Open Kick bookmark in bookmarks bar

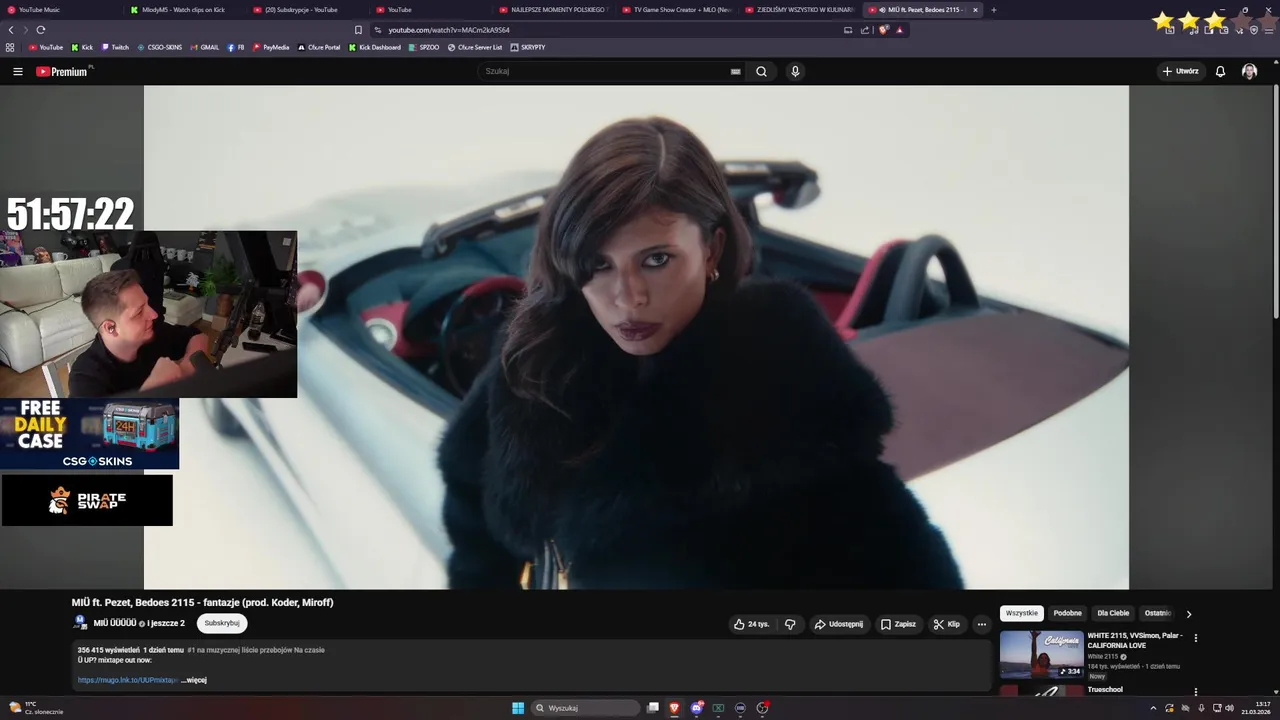click(82, 47)
